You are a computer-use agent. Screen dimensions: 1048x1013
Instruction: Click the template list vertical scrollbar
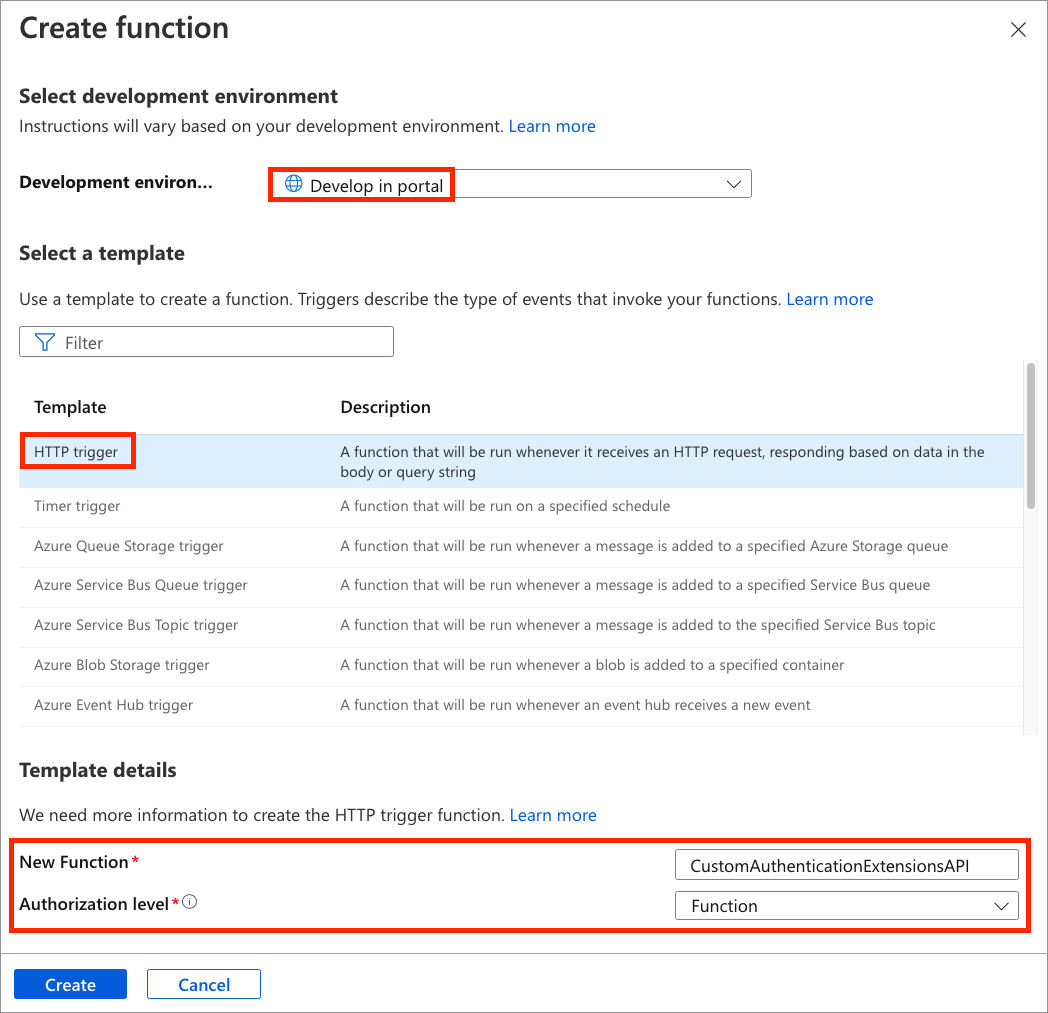[x=1030, y=437]
